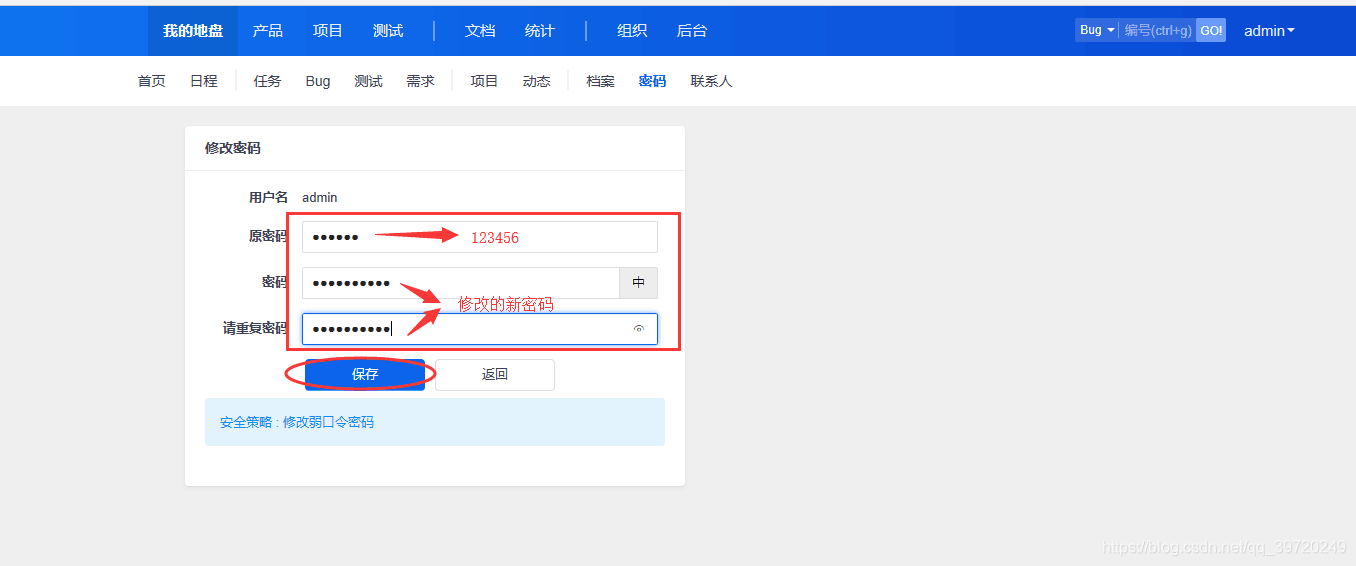Open the 统计 section
Viewport: 1356px width, 566px height.
[540, 31]
